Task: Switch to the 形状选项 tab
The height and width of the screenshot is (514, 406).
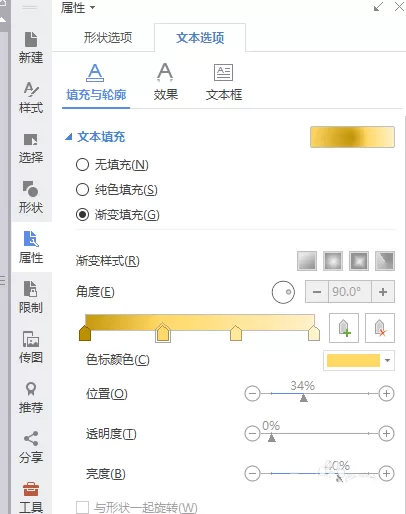Action: coord(108,38)
